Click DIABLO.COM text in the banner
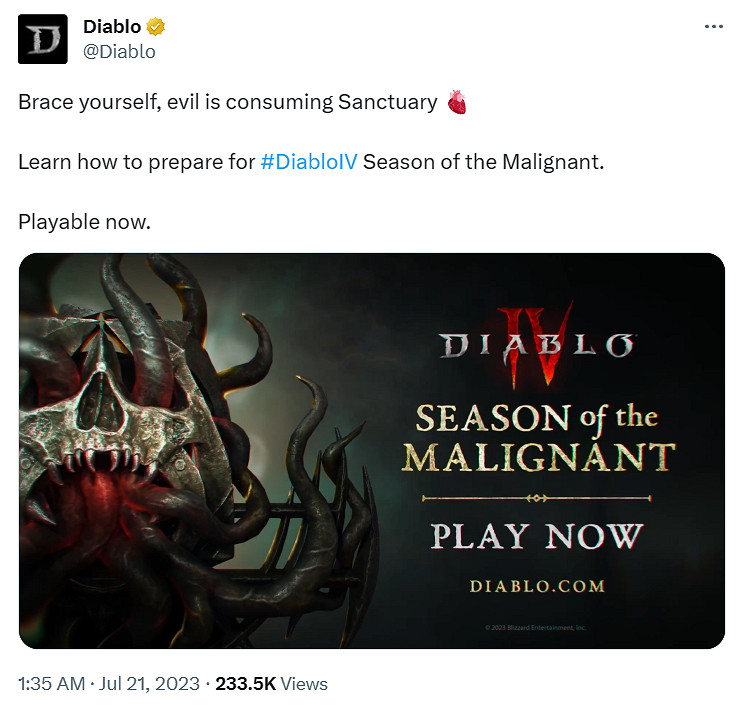Image resolution: width=742 pixels, height=705 pixels. pyautogui.click(x=538, y=586)
